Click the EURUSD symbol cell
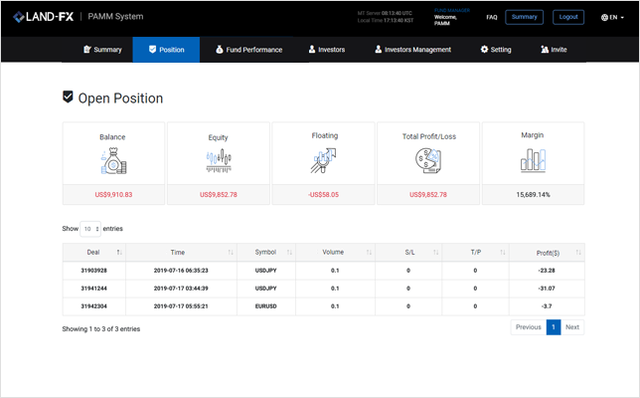Screen dimensions: 640x398 click(266, 307)
